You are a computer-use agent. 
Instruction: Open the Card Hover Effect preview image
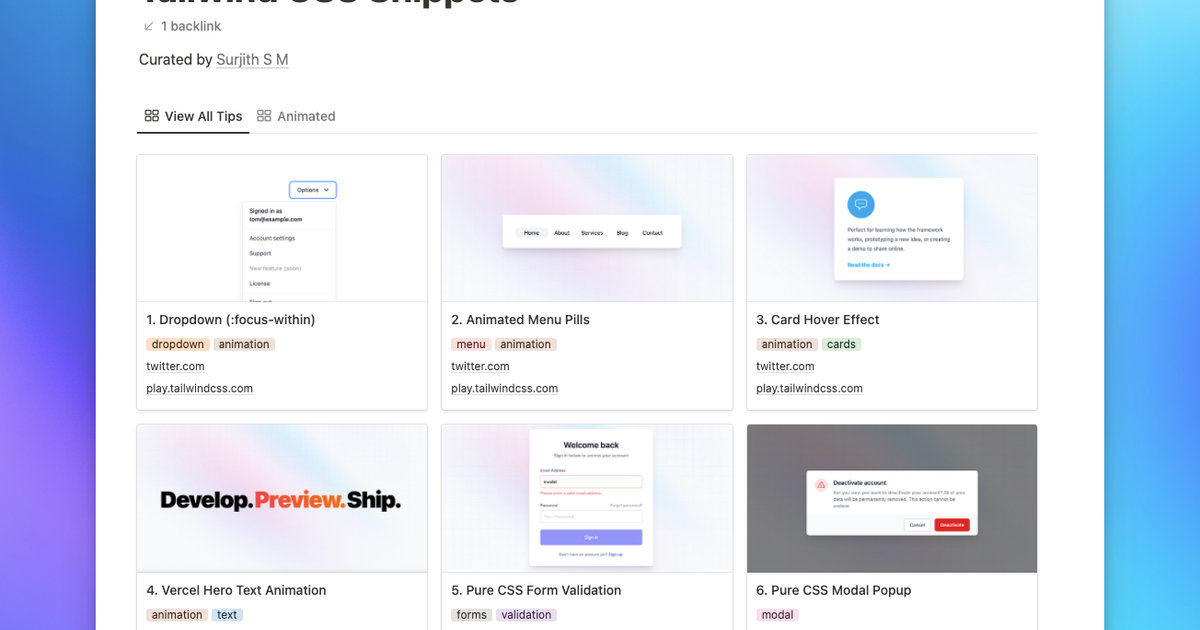pyautogui.click(x=892, y=228)
